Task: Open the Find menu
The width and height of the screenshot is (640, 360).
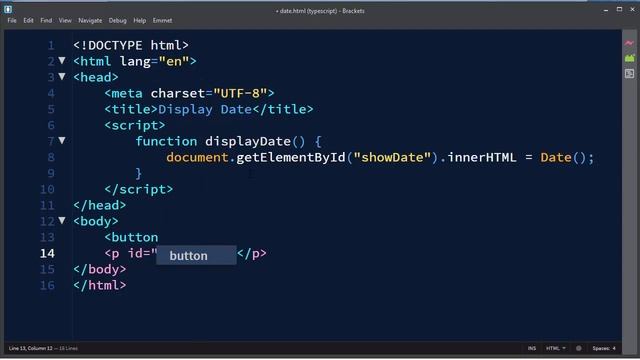Action: (46, 20)
